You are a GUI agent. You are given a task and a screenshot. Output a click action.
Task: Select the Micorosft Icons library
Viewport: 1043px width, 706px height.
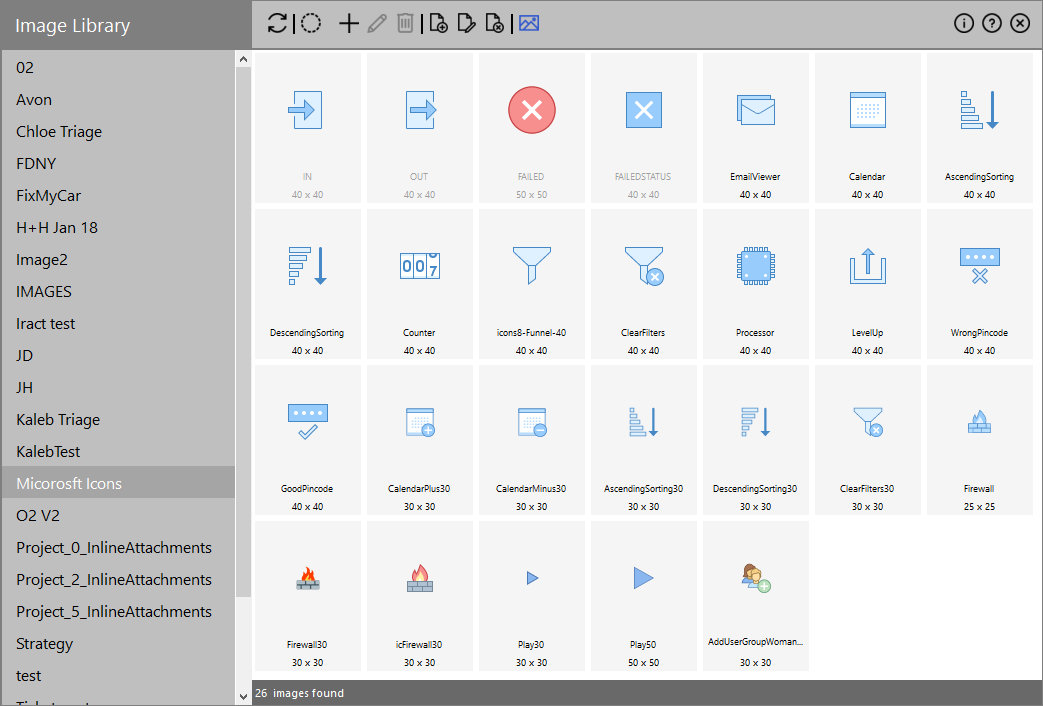[118, 482]
